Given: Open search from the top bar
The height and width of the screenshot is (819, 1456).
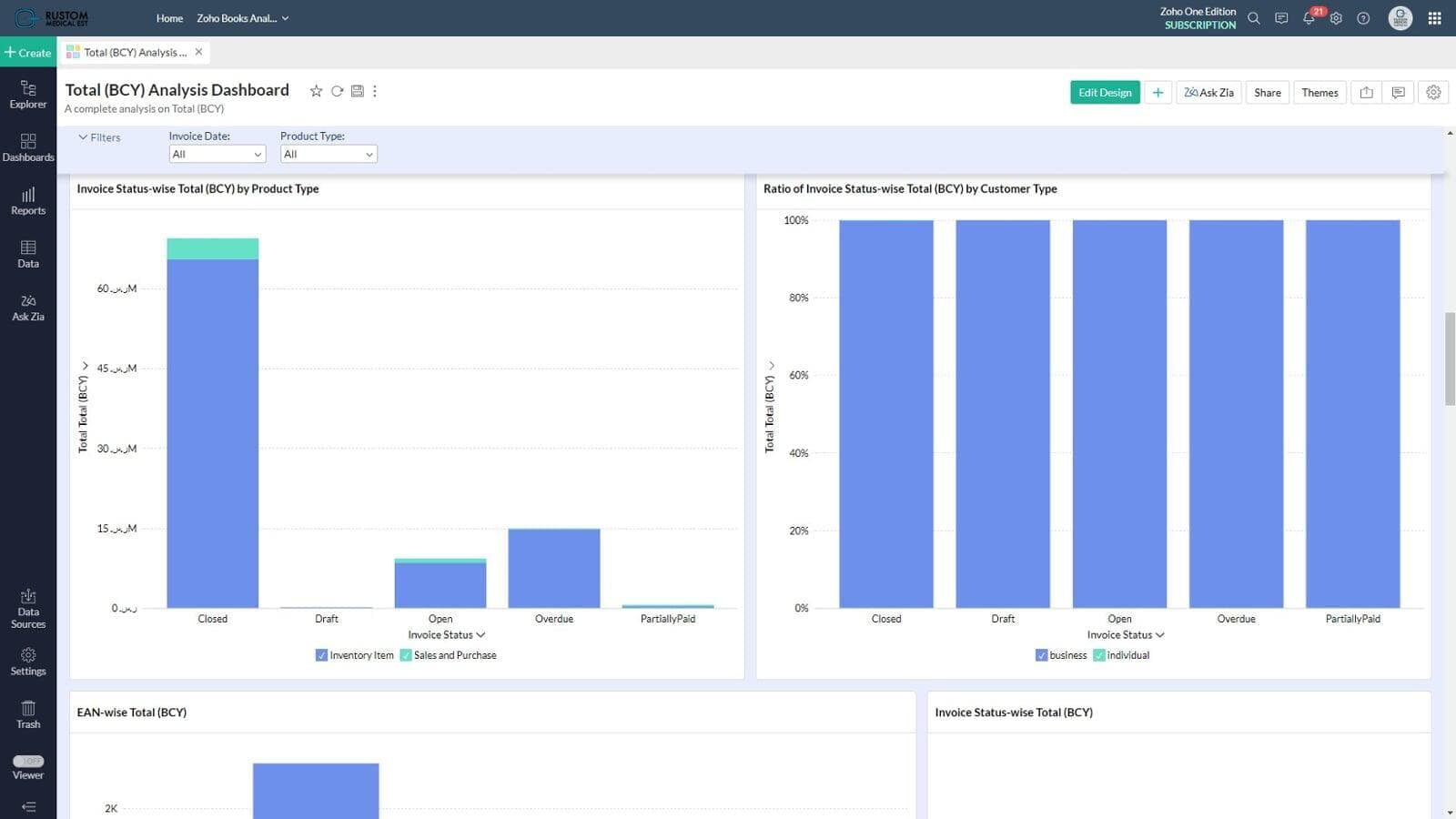Looking at the screenshot, I should point(1253,18).
